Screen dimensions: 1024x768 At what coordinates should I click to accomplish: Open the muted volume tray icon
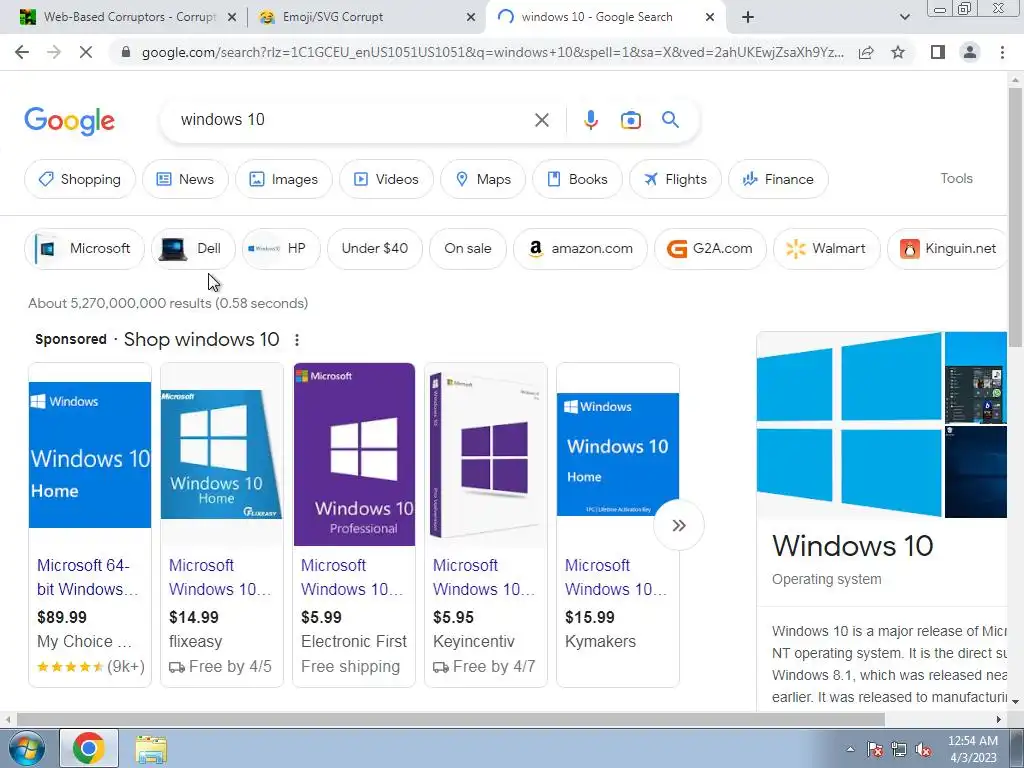click(x=923, y=750)
